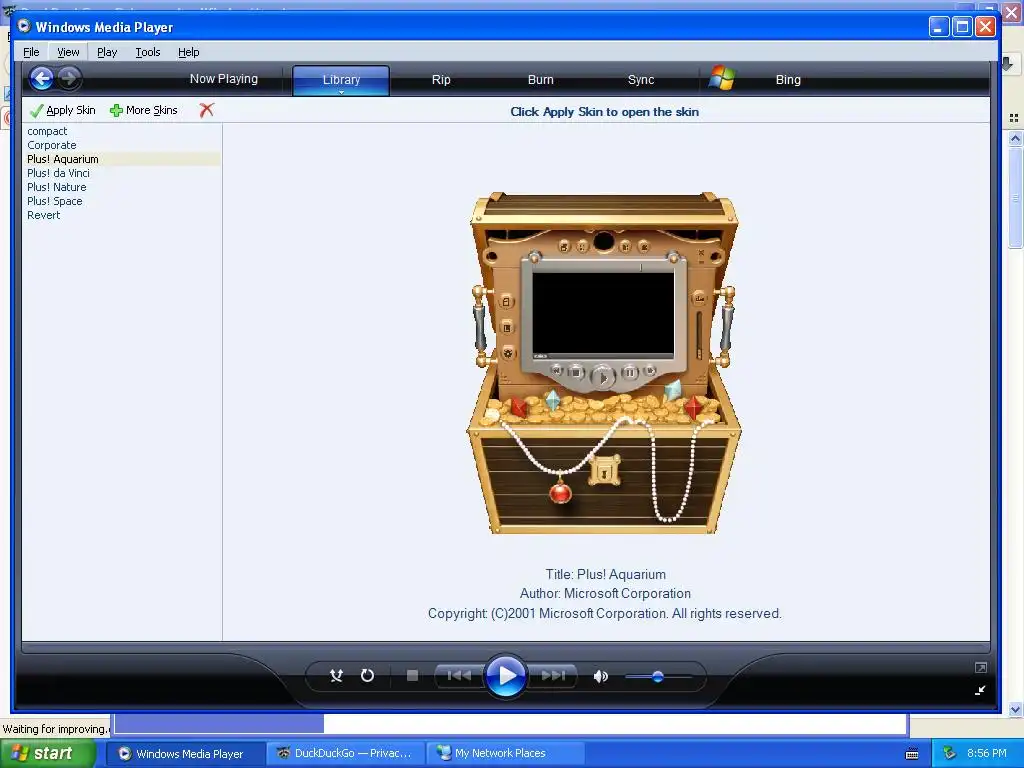Open the Library tab
Image resolution: width=1024 pixels, height=768 pixels.
pos(341,80)
